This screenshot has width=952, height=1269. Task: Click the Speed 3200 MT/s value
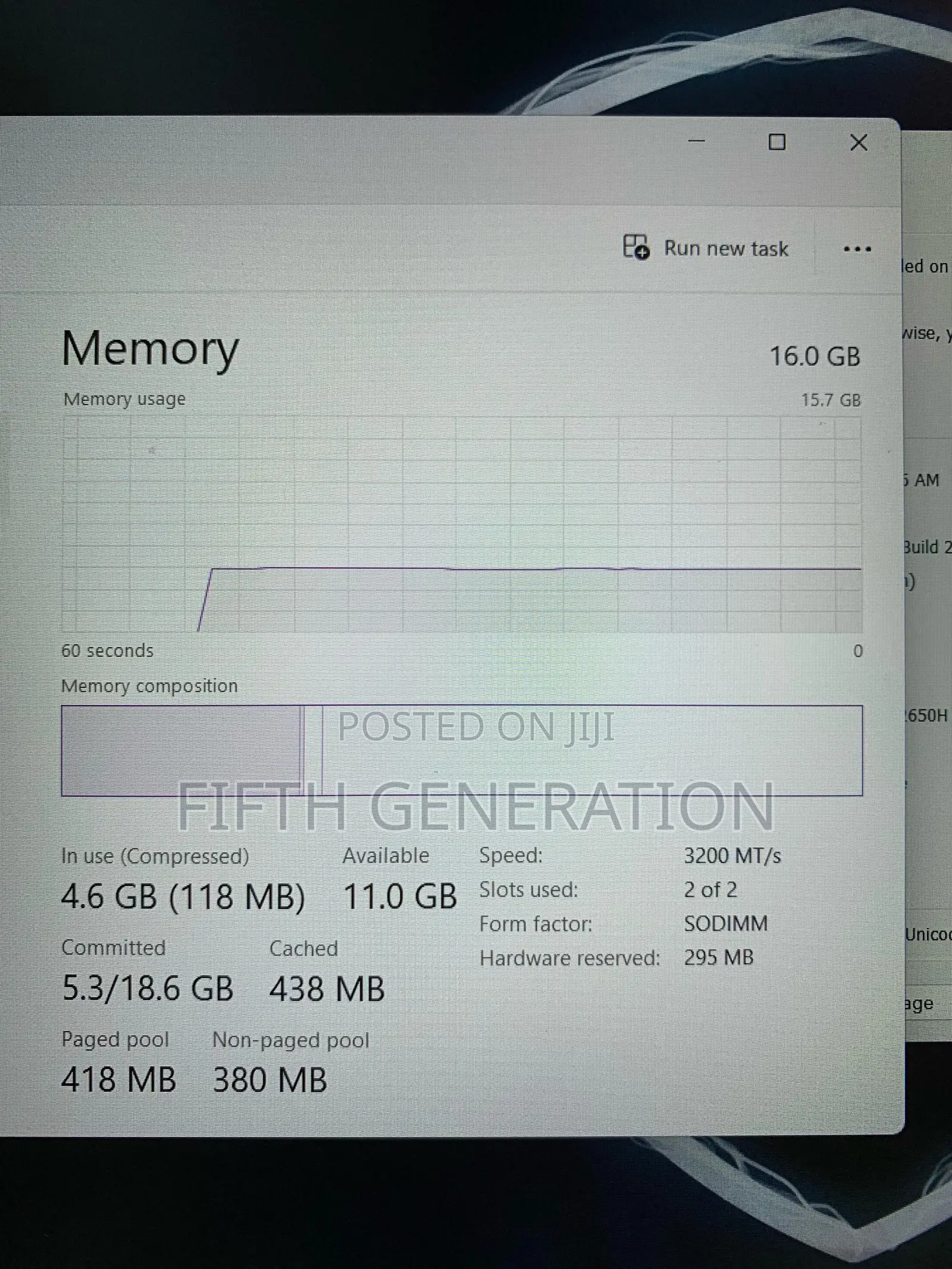pyautogui.click(x=732, y=856)
